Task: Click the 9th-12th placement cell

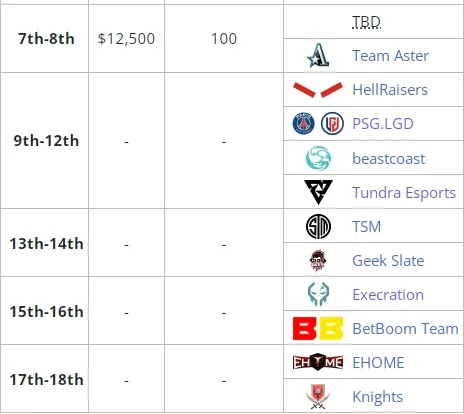Action: point(45,141)
